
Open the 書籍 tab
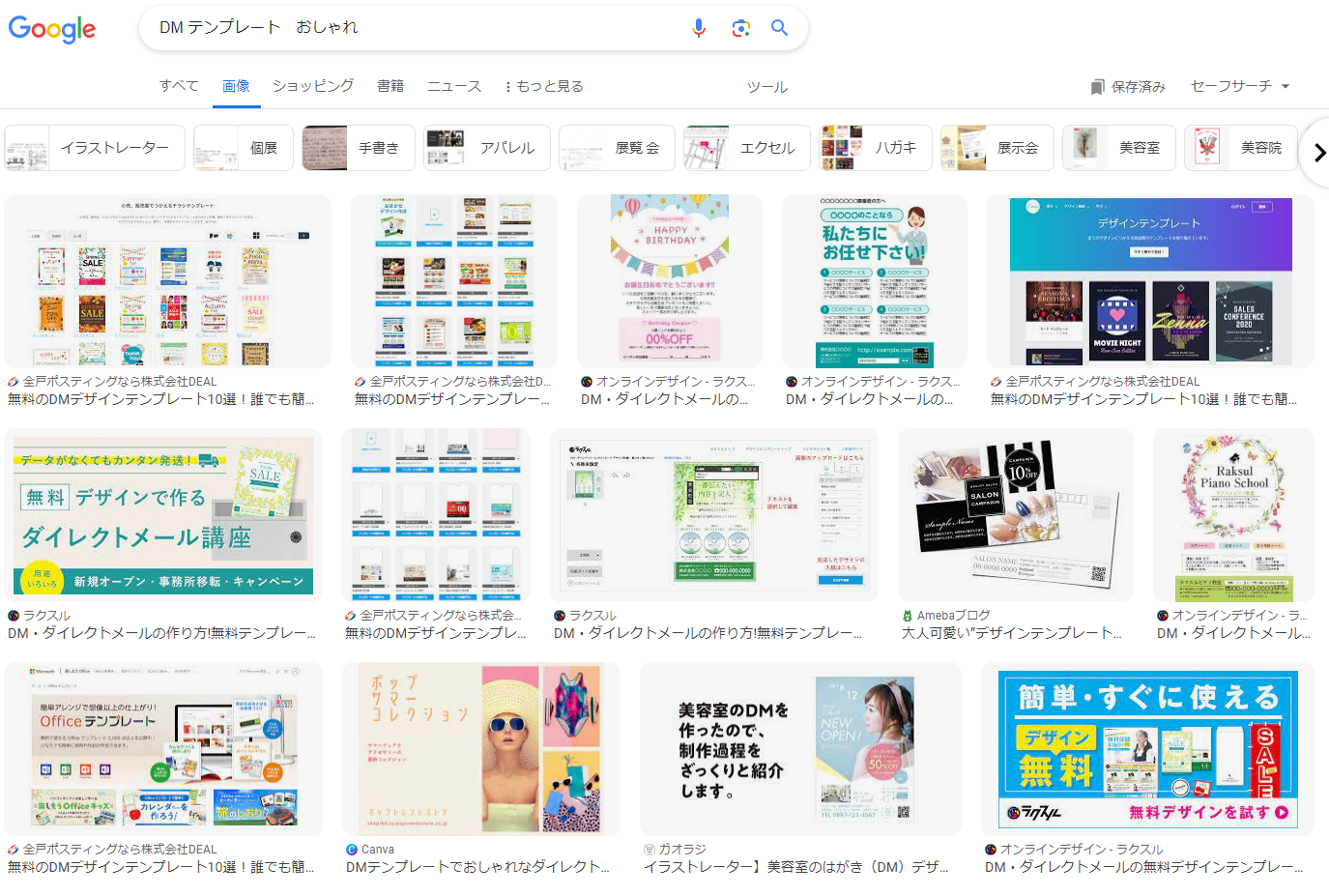[x=390, y=86]
